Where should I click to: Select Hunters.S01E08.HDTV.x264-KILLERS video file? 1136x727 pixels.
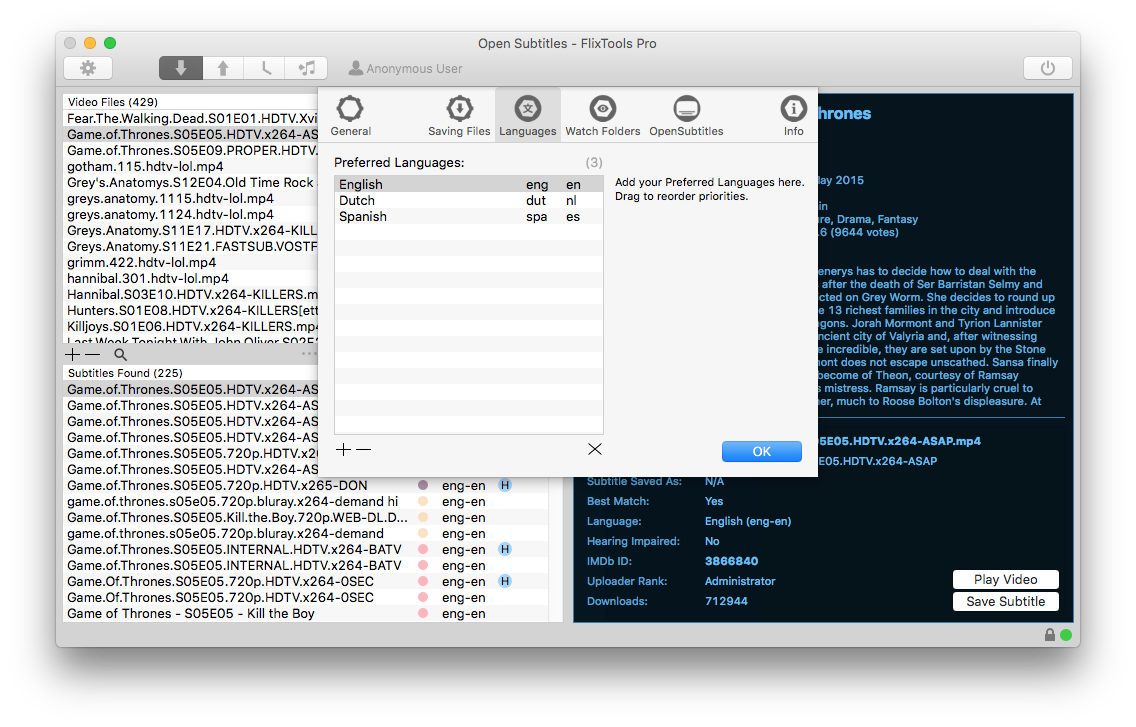191,310
